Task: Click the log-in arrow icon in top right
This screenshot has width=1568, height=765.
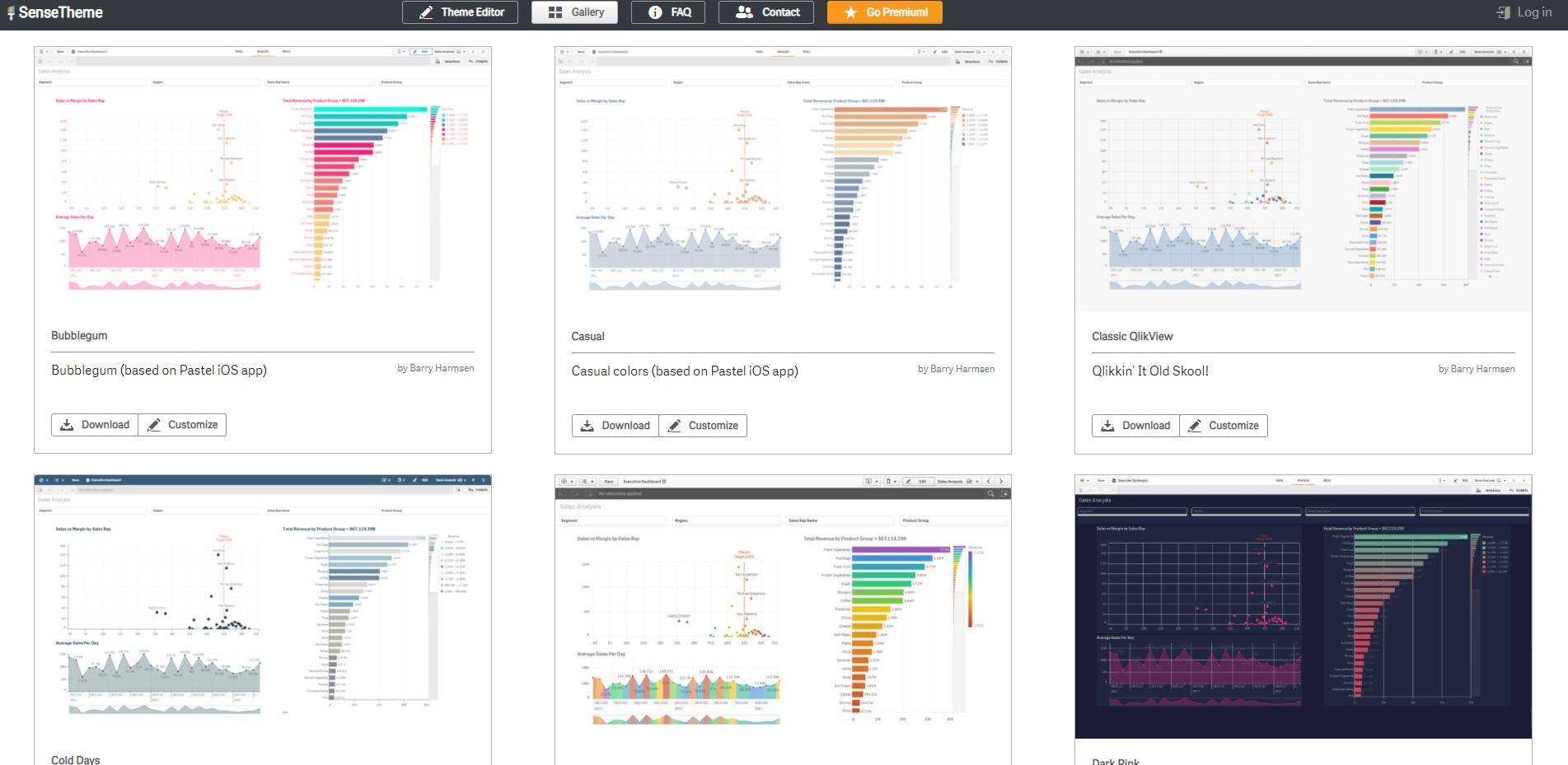Action: pos(1503,12)
